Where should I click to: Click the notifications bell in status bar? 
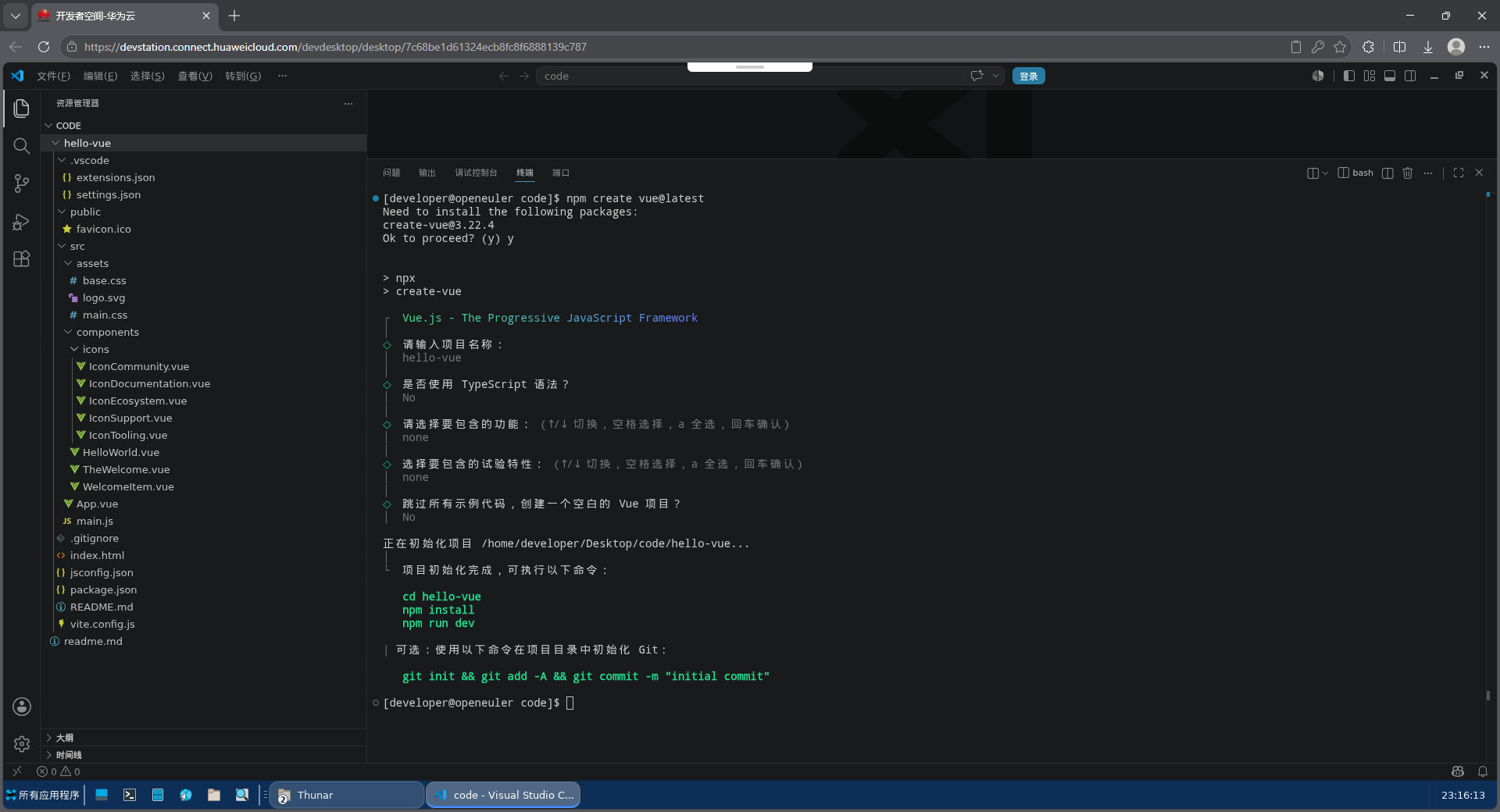pyautogui.click(x=1483, y=771)
